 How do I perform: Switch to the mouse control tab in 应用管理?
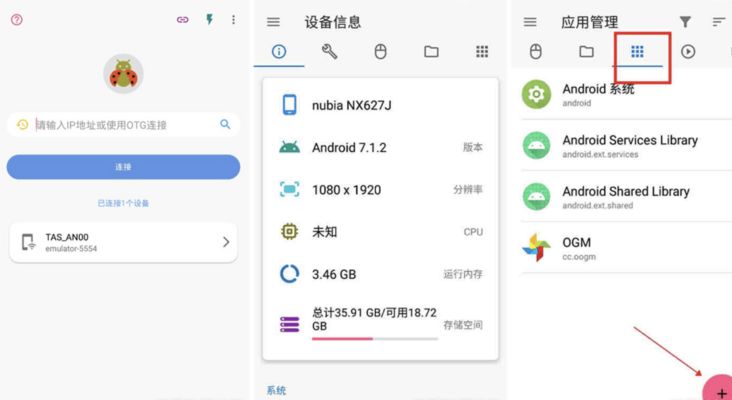536,51
